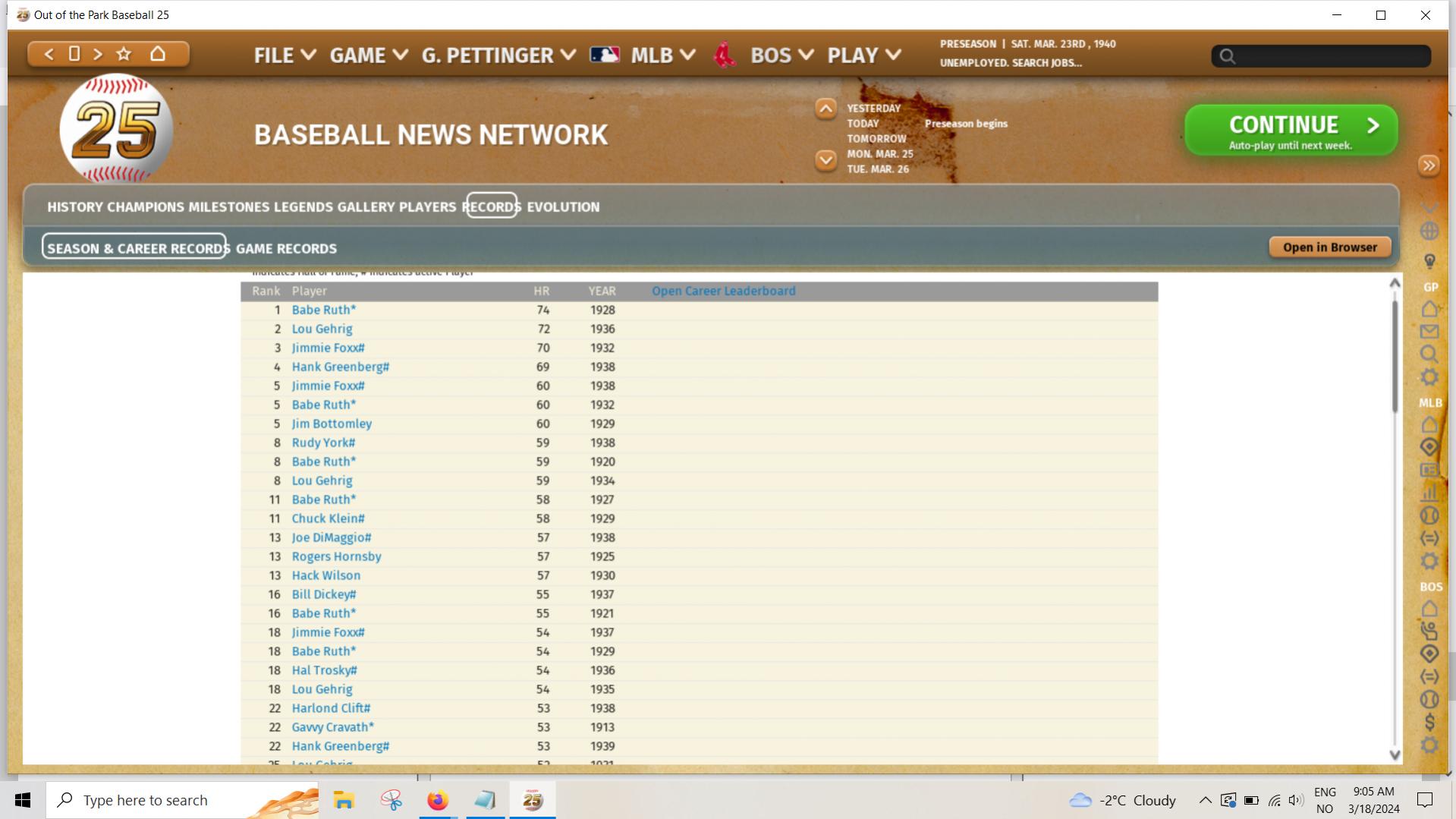Click the home icon in top navigation bar

coord(158,54)
